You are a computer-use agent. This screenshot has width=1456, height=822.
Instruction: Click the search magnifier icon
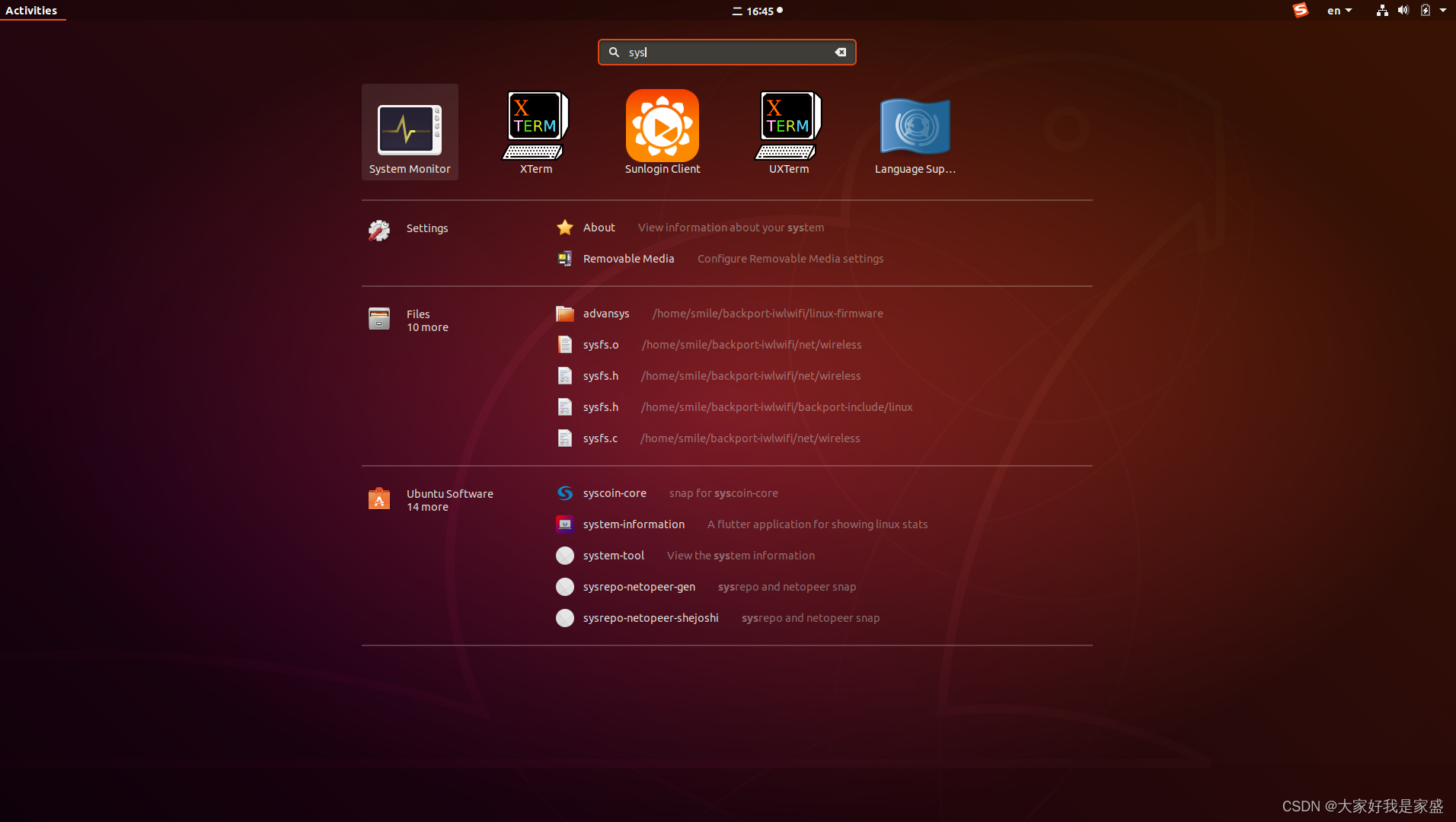coord(614,53)
